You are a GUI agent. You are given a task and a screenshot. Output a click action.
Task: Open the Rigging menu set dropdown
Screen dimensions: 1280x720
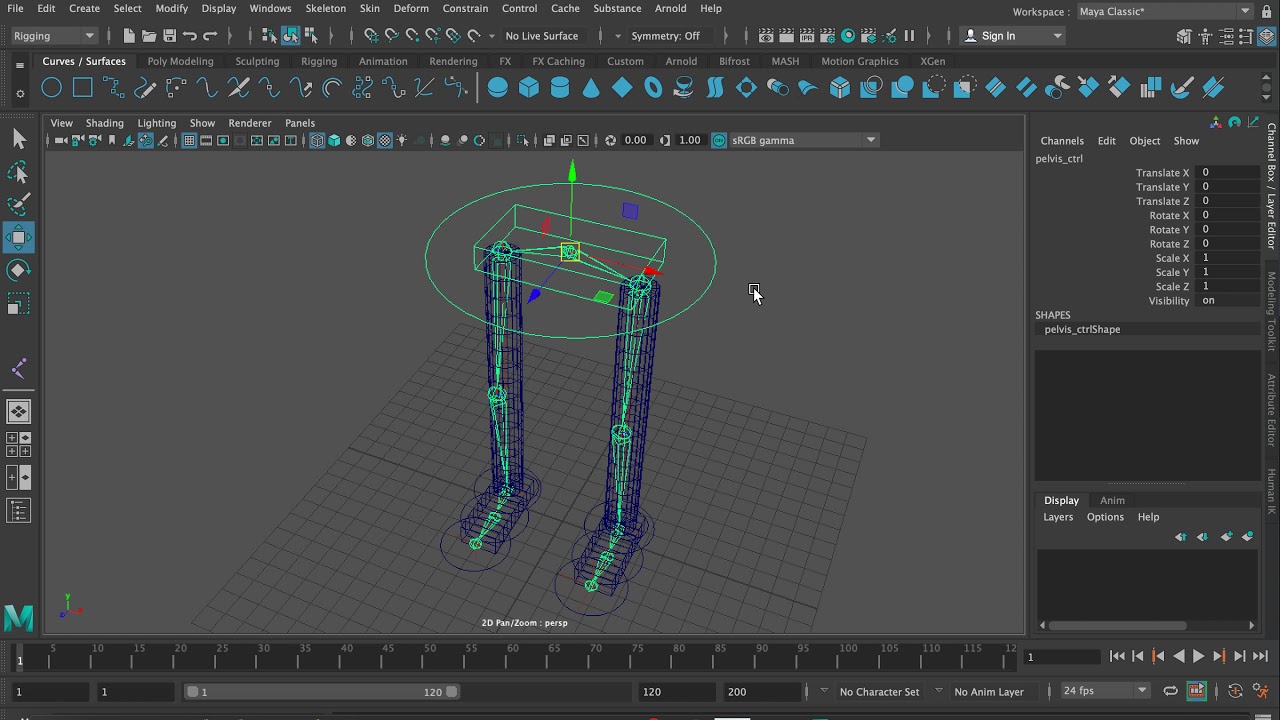click(54, 36)
